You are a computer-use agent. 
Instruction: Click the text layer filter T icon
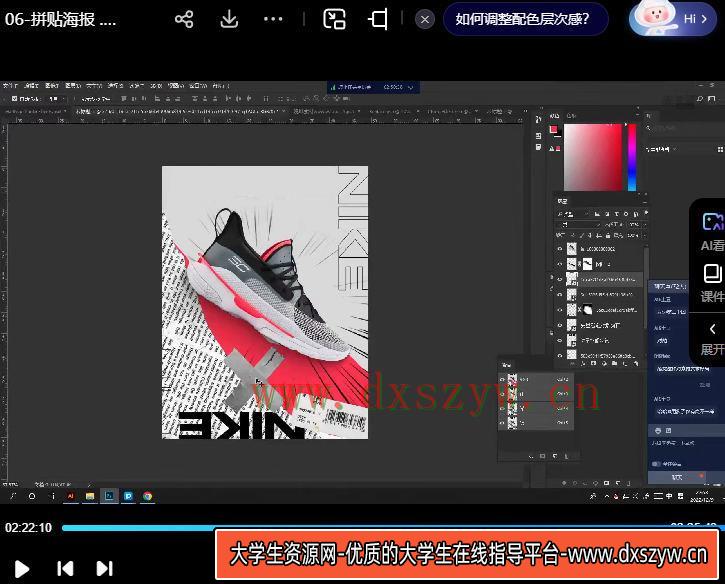click(616, 214)
